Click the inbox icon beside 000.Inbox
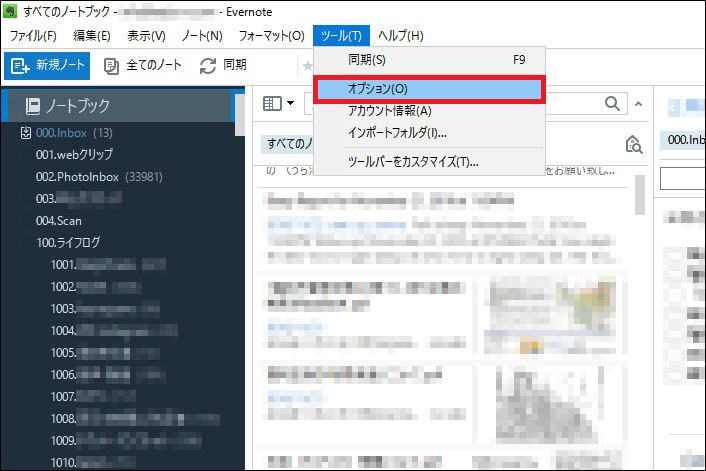 tap(26, 133)
